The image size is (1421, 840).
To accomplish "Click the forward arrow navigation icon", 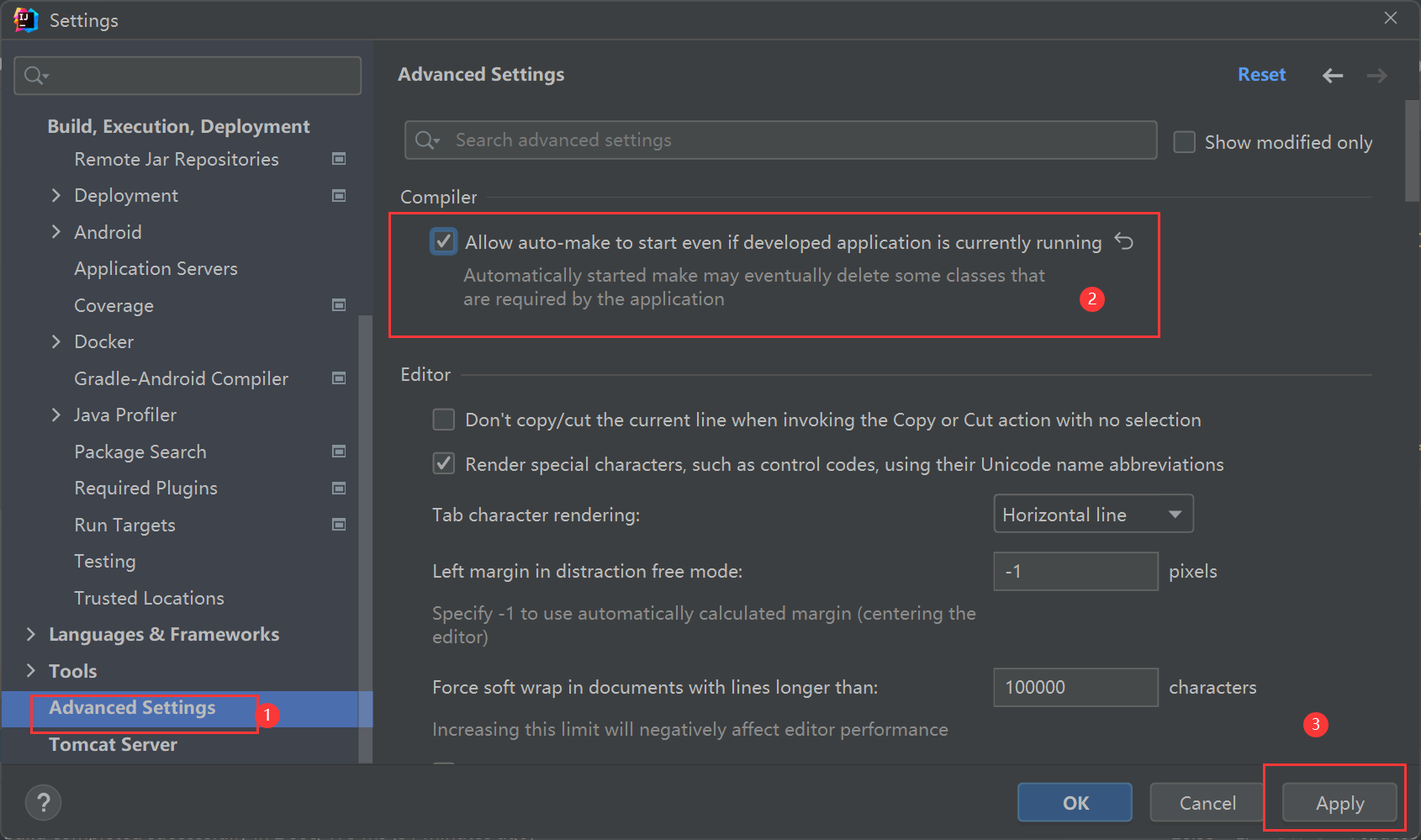I will (1376, 76).
